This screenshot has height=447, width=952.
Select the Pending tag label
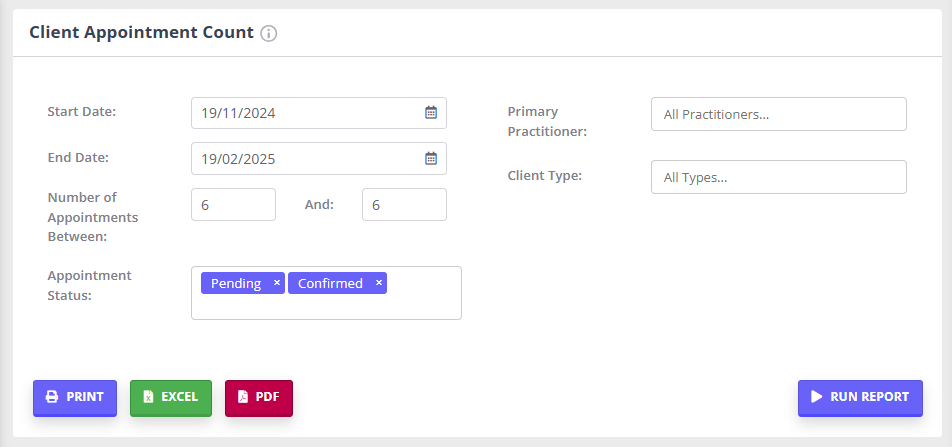coord(235,283)
